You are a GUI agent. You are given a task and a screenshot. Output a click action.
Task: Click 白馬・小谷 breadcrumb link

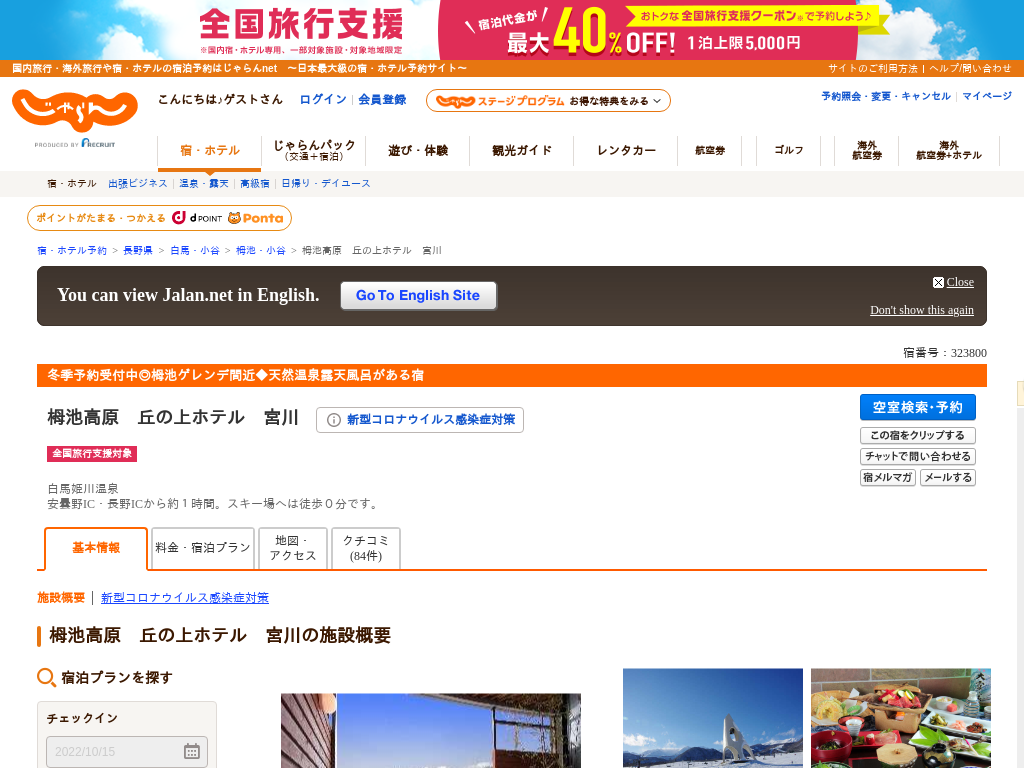(x=195, y=250)
